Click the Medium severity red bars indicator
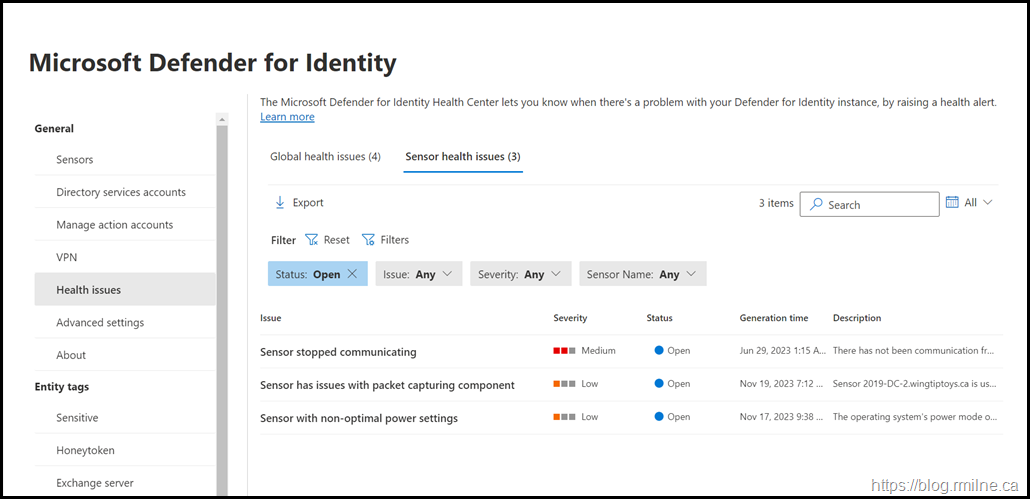The height and width of the screenshot is (499, 1030). (564, 351)
